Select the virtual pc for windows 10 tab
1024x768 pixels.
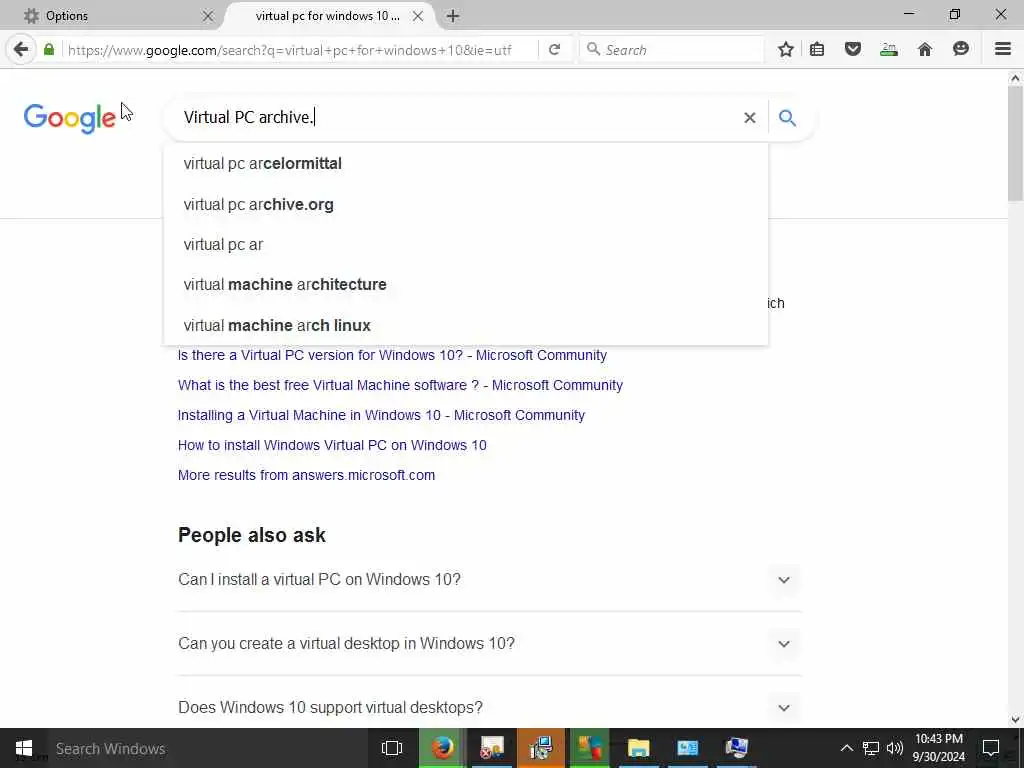327,16
